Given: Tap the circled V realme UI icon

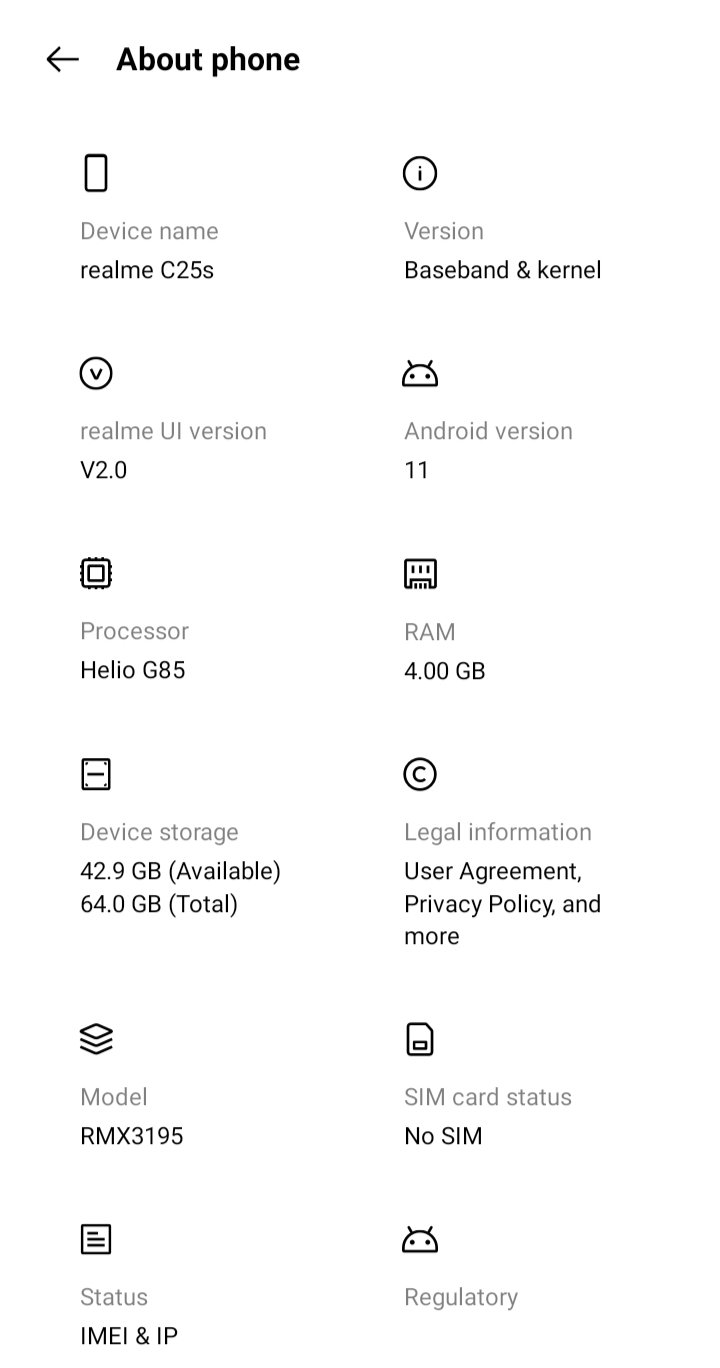Looking at the screenshot, I should tap(96, 374).
